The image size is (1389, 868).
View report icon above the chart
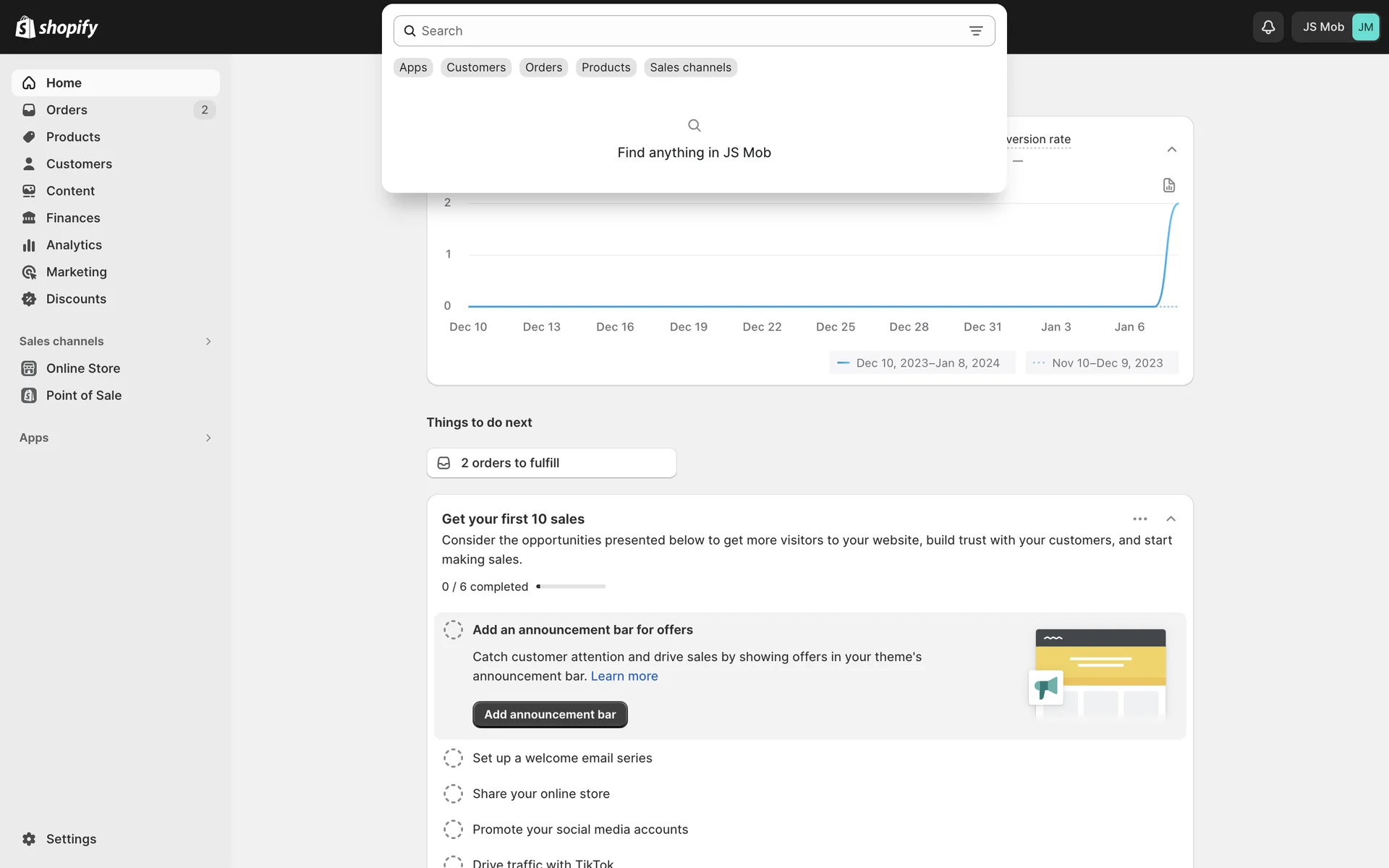pyautogui.click(x=1168, y=185)
